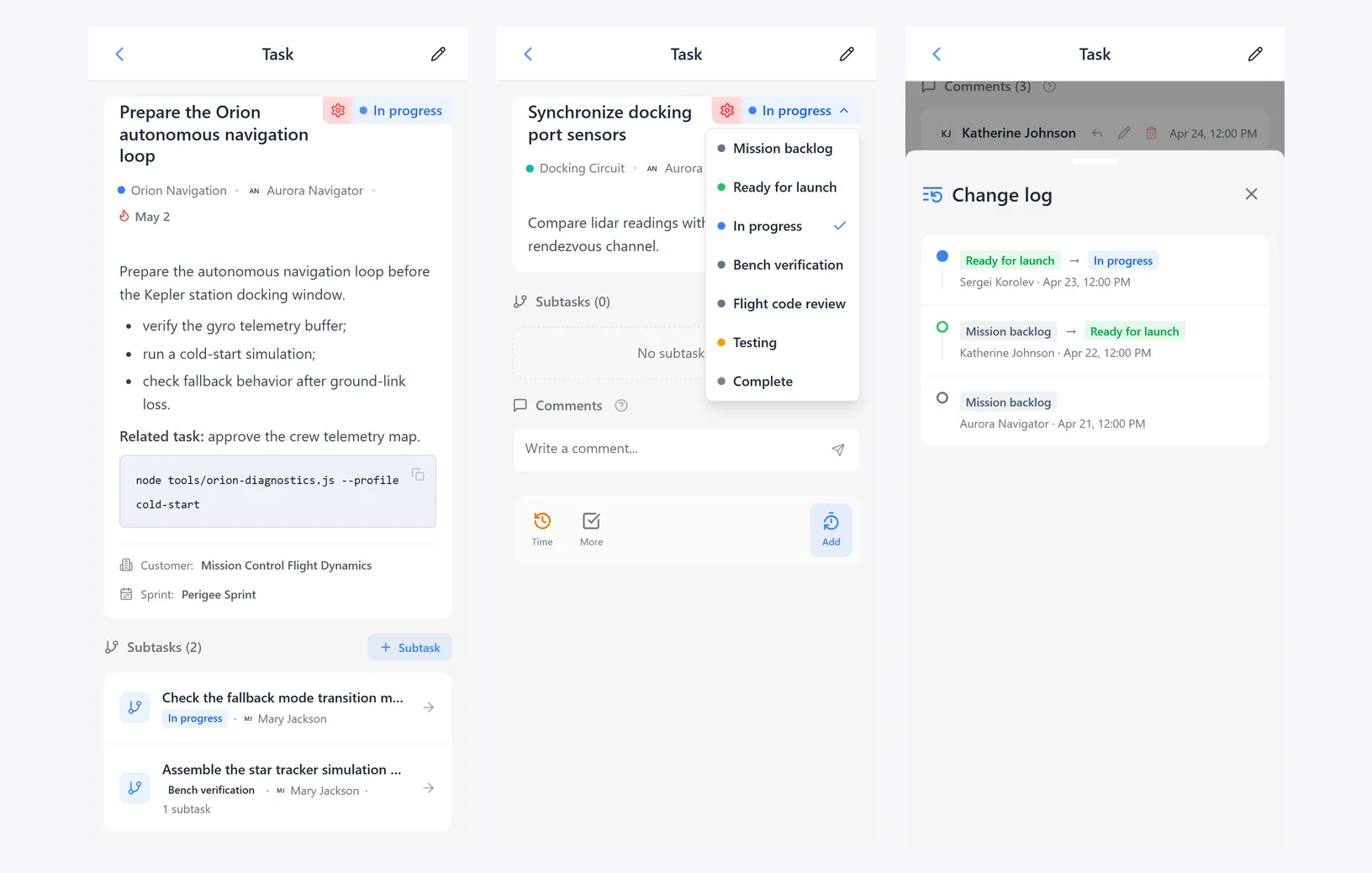Select Complete status
1372x873 pixels.
point(783,381)
